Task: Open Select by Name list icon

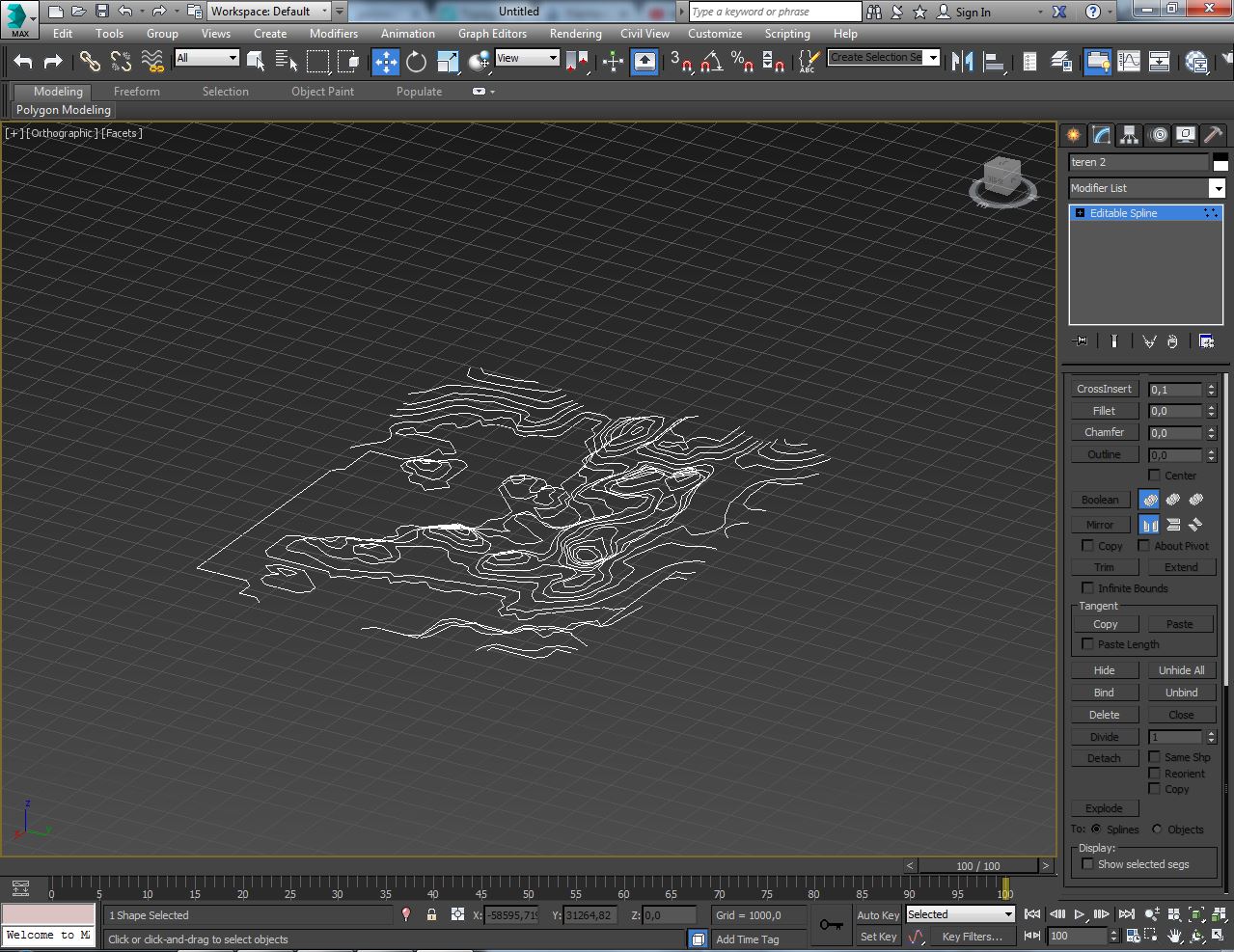Action: point(287,62)
